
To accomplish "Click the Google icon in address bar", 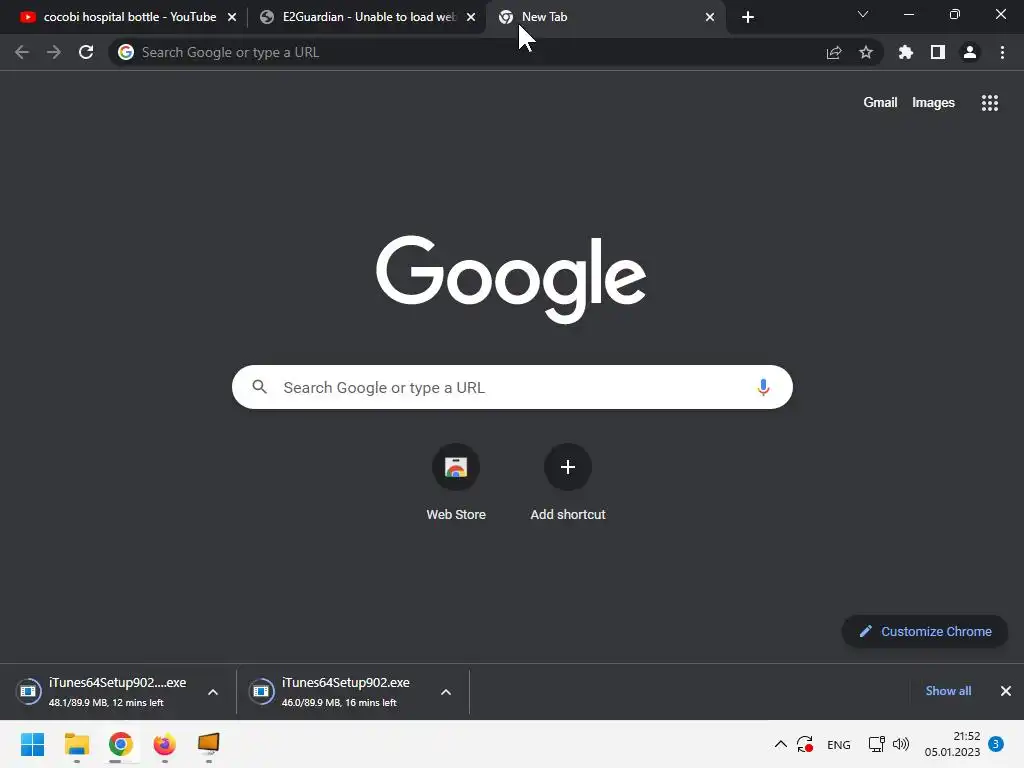I will click(x=126, y=52).
